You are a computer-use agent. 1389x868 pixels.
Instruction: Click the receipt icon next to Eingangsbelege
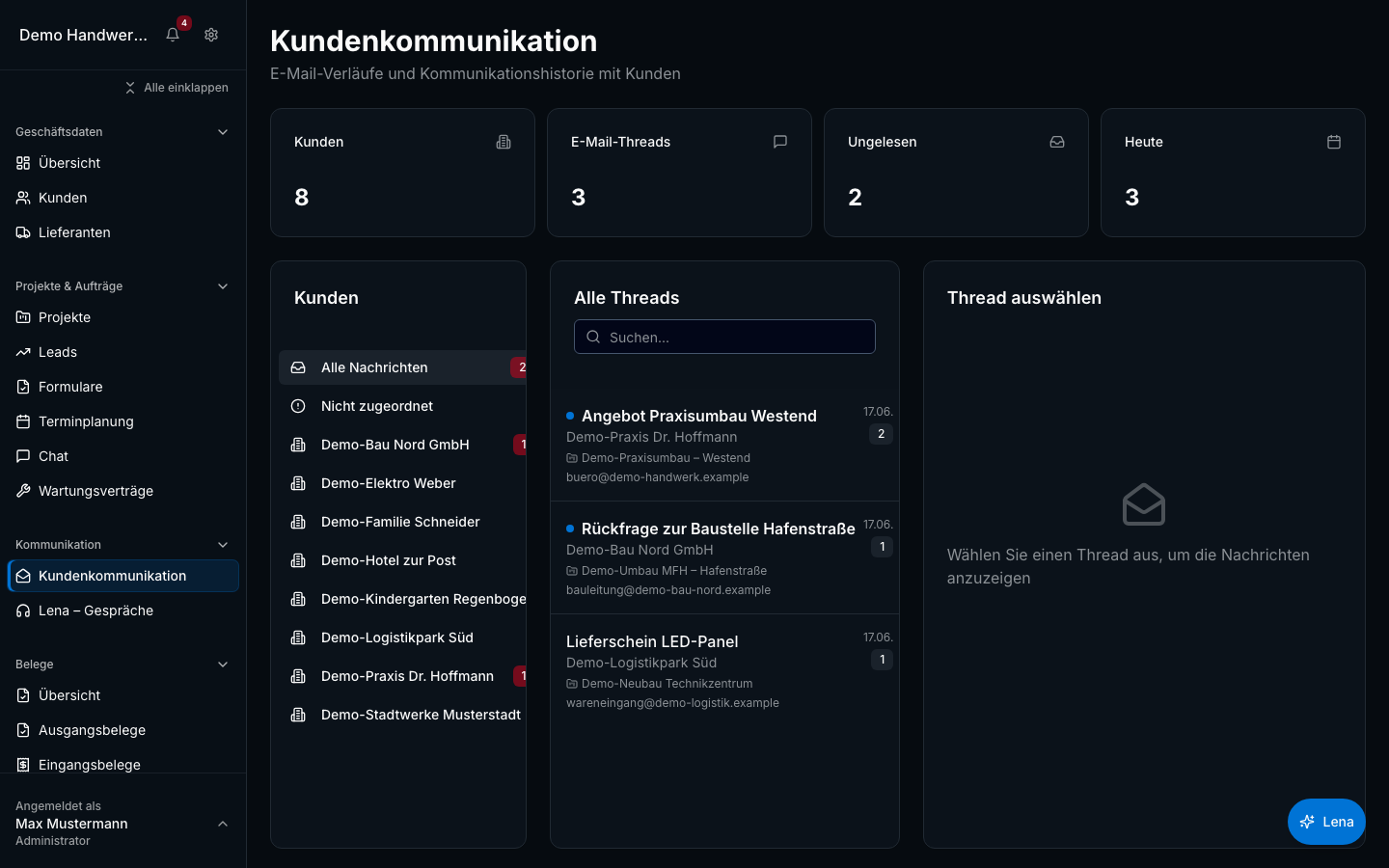[23, 765]
